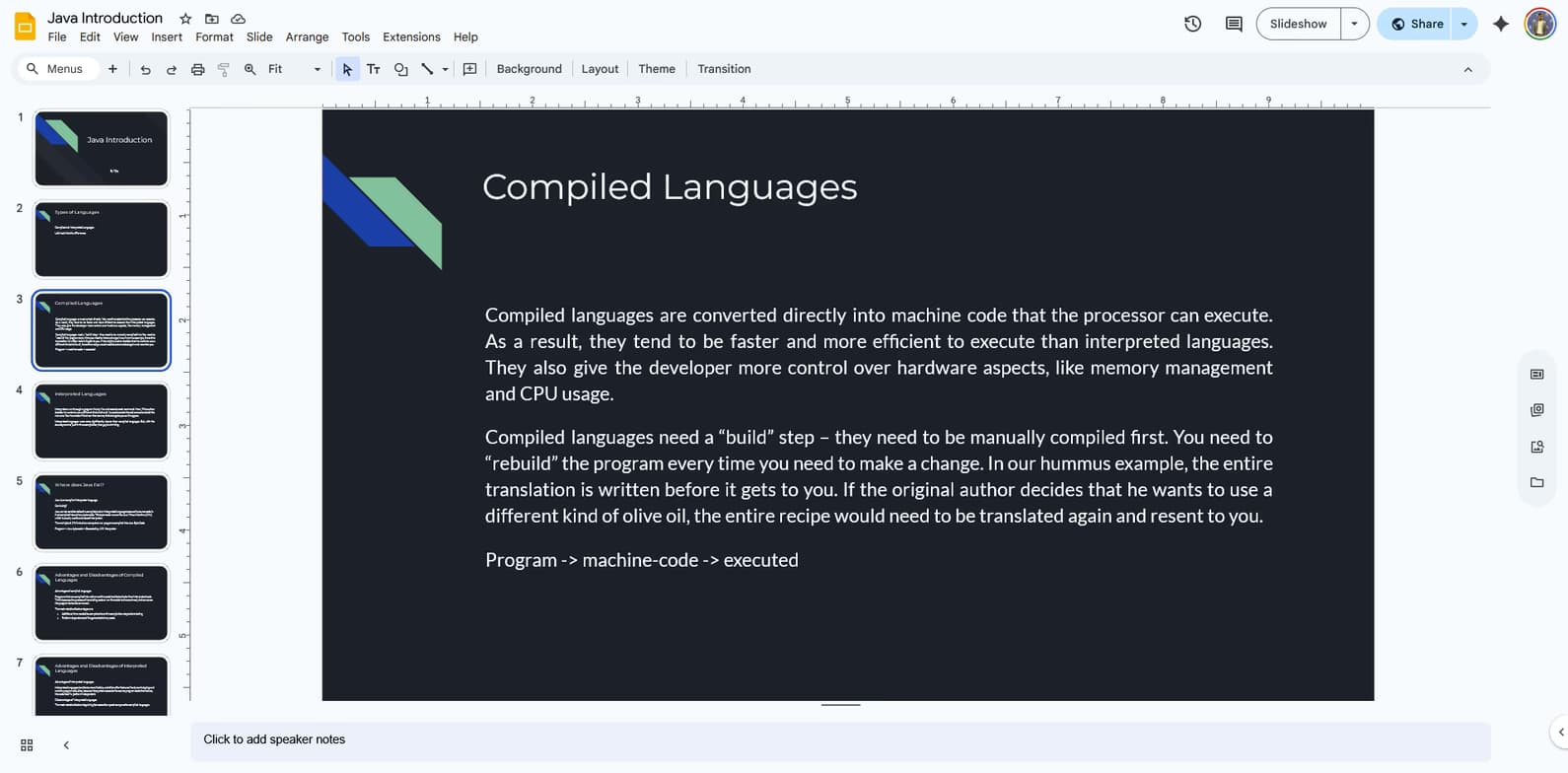The height and width of the screenshot is (773, 1568).
Task: Open the Insert menu
Action: (167, 36)
